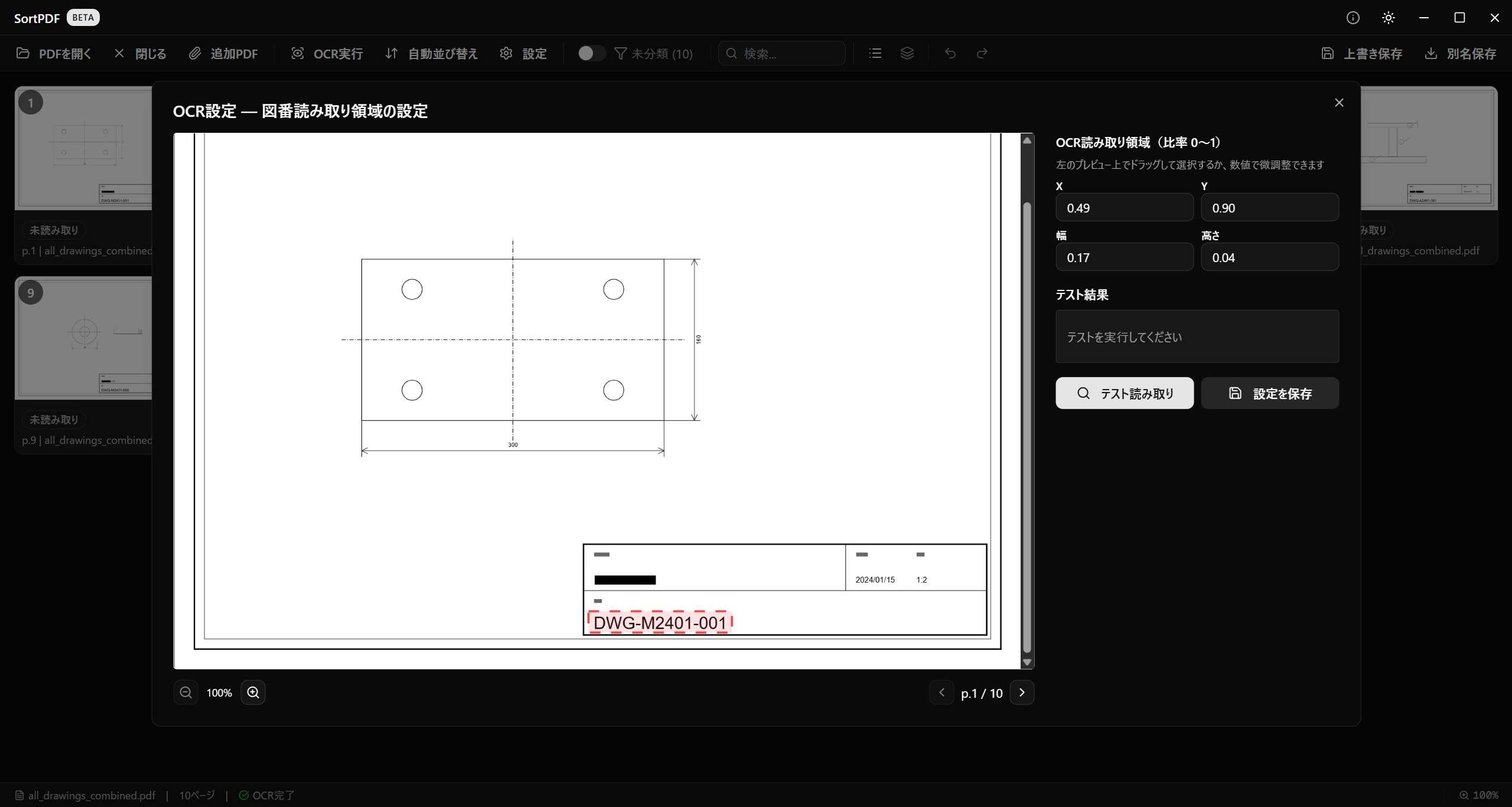Viewport: 1512px width, 807px height.
Task: Toggle the unclassified filter switch
Action: point(591,54)
